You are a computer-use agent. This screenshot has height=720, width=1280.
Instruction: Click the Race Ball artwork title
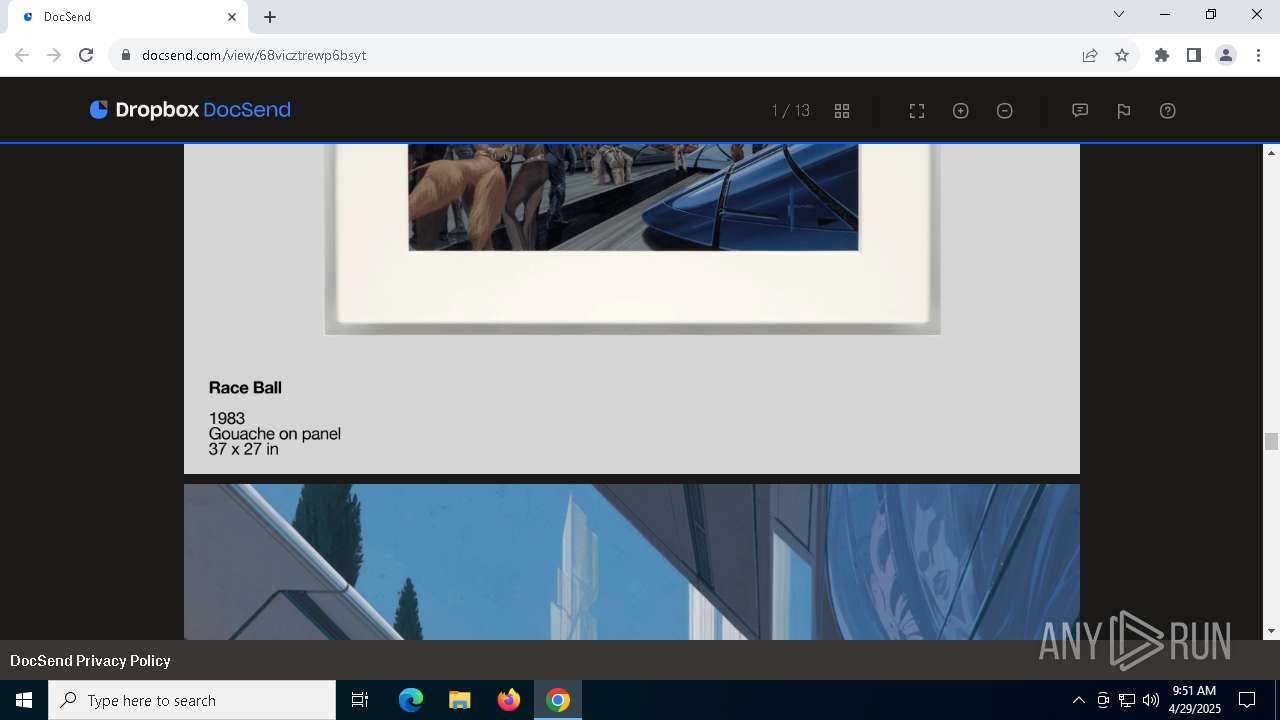[x=245, y=387]
